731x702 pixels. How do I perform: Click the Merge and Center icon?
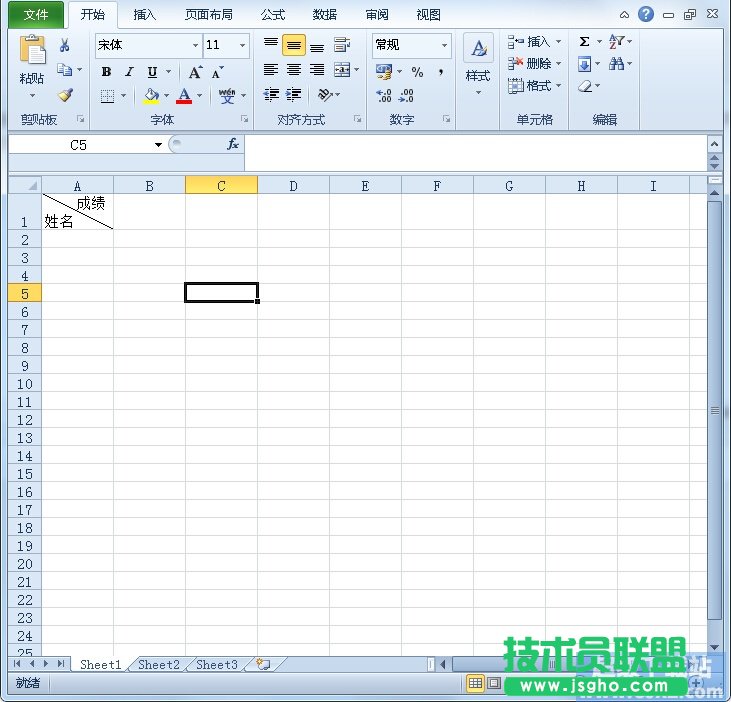click(343, 70)
